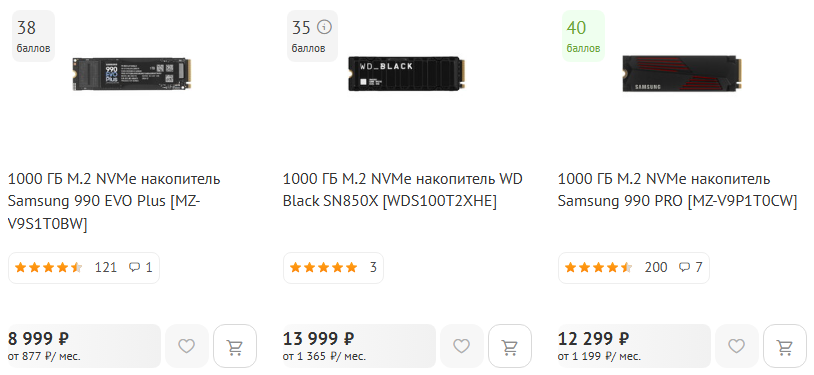
Task: Add Samsung 990 EVO Plus to cart
Action: tap(235, 346)
